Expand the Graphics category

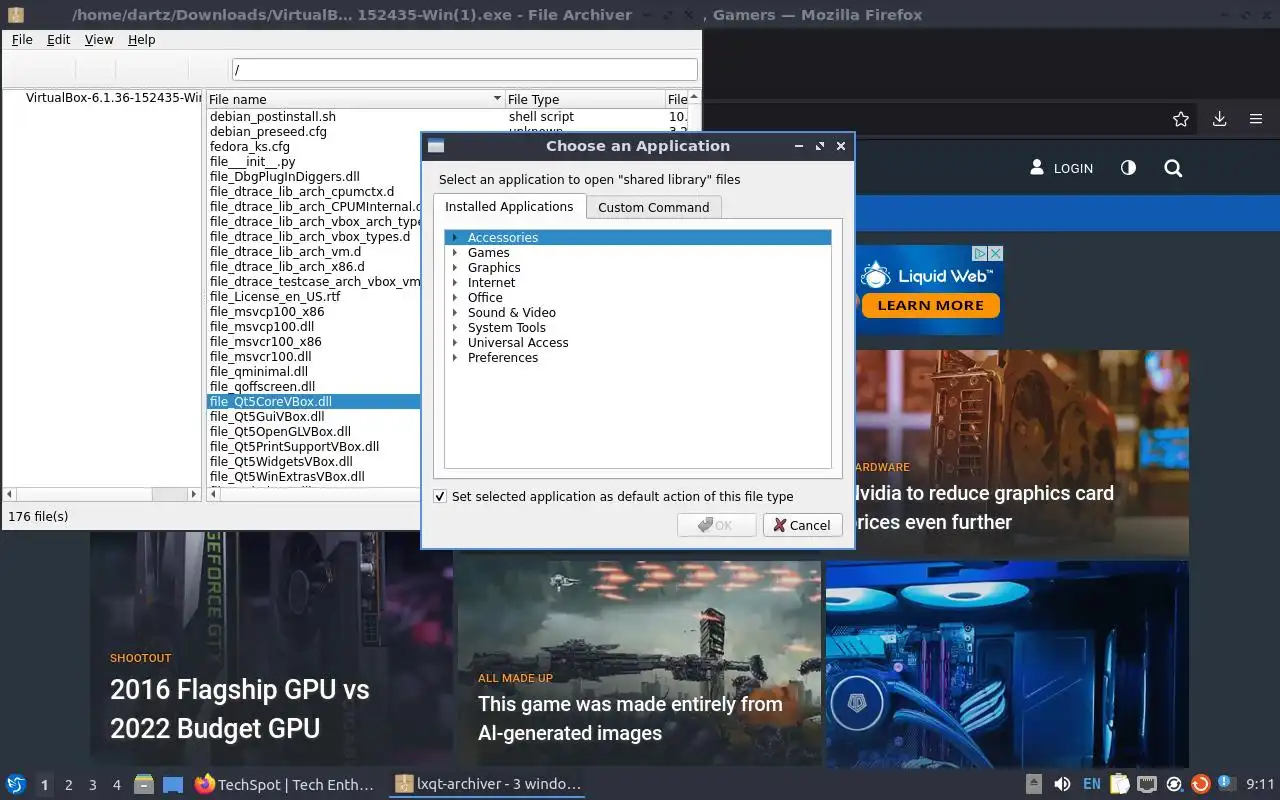pos(454,267)
